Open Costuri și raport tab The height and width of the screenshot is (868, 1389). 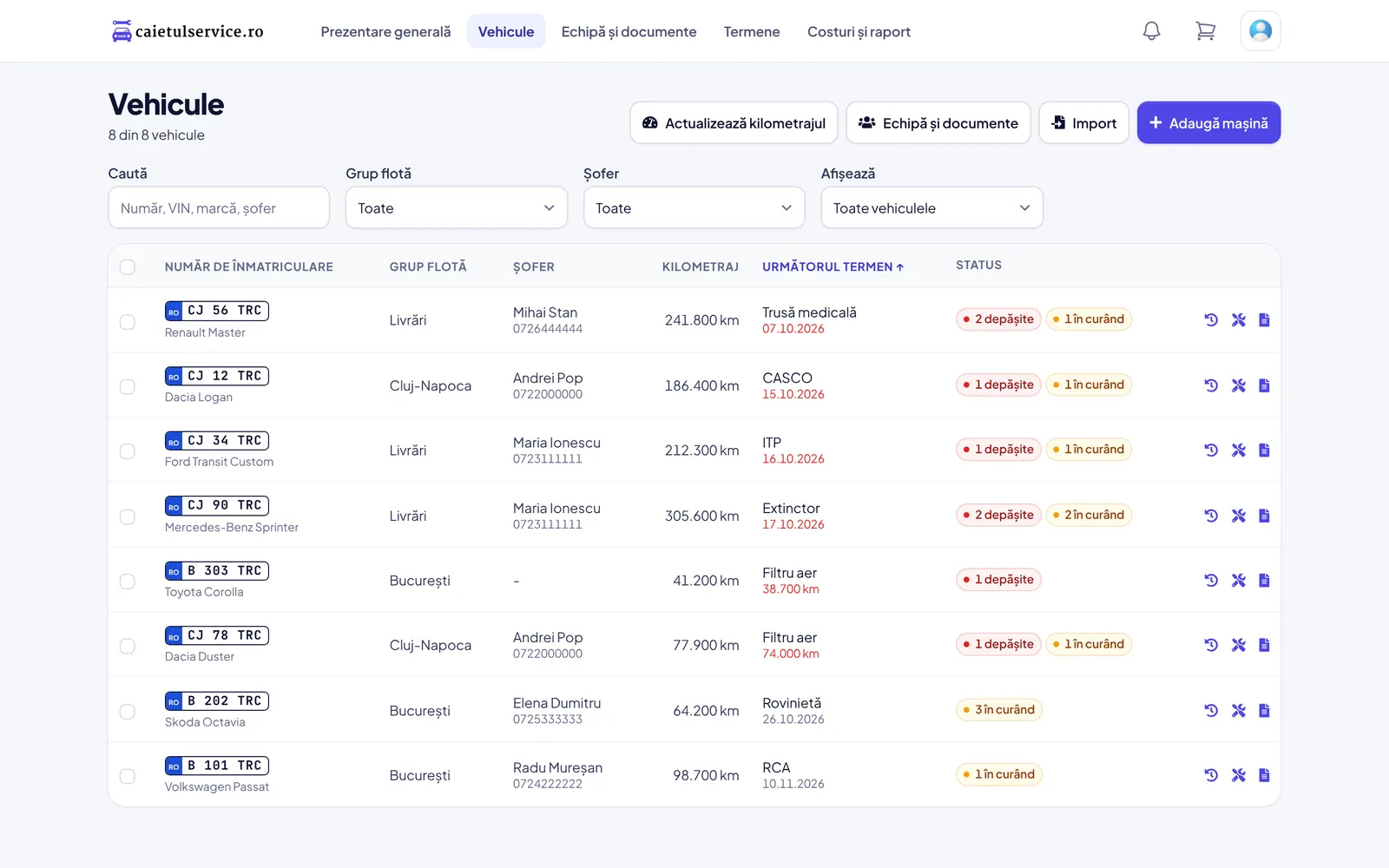(x=859, y=31)
